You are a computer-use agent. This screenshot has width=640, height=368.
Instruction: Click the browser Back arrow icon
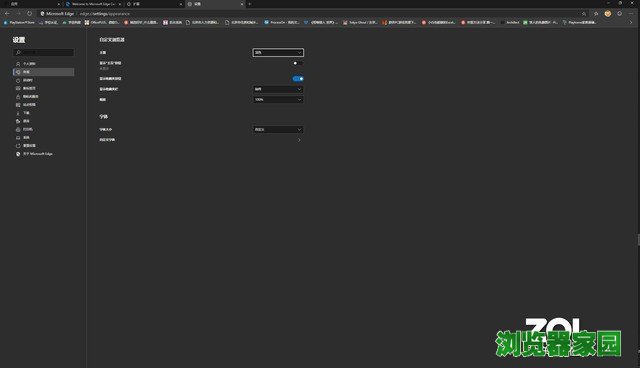[7, 13]
